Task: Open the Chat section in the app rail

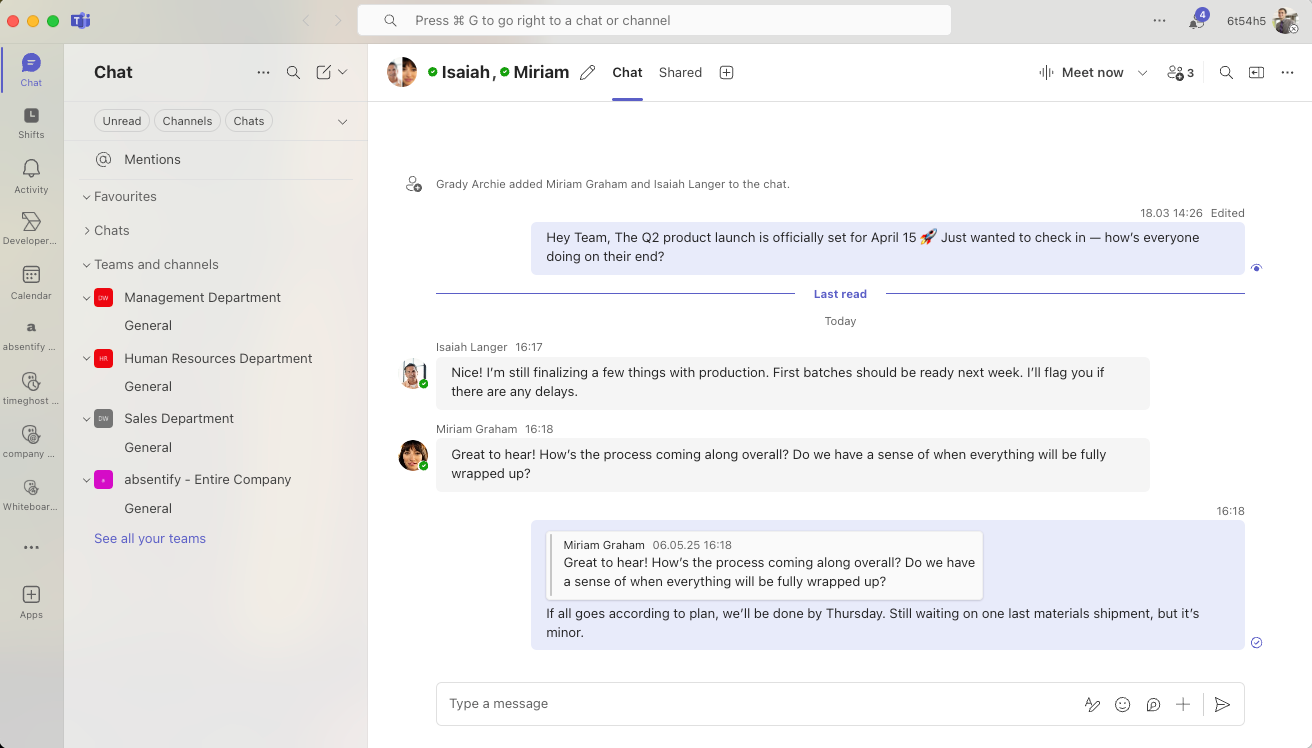Action: tap(31, 70)
